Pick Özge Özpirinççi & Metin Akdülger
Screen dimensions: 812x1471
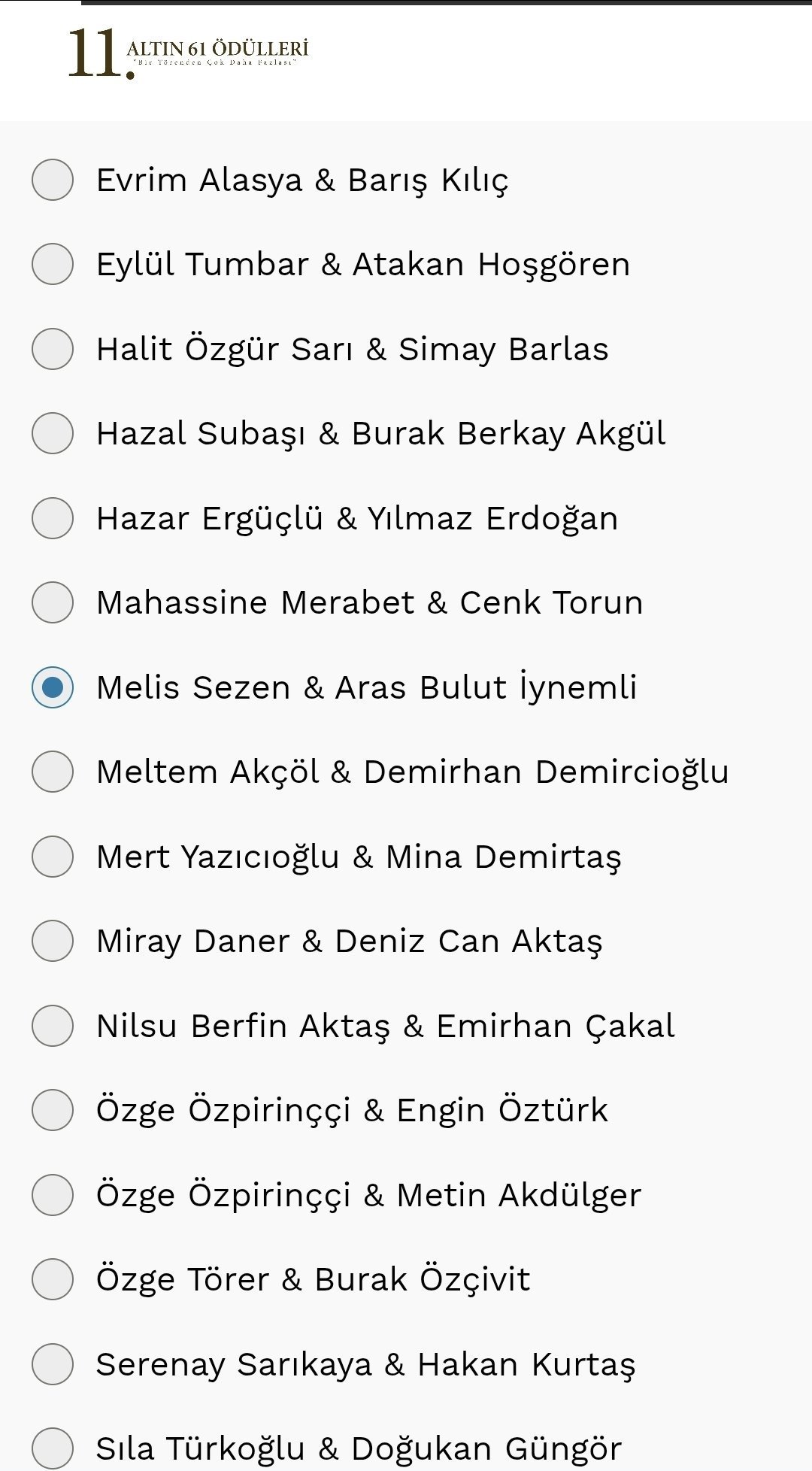[x=53, y=1195]
